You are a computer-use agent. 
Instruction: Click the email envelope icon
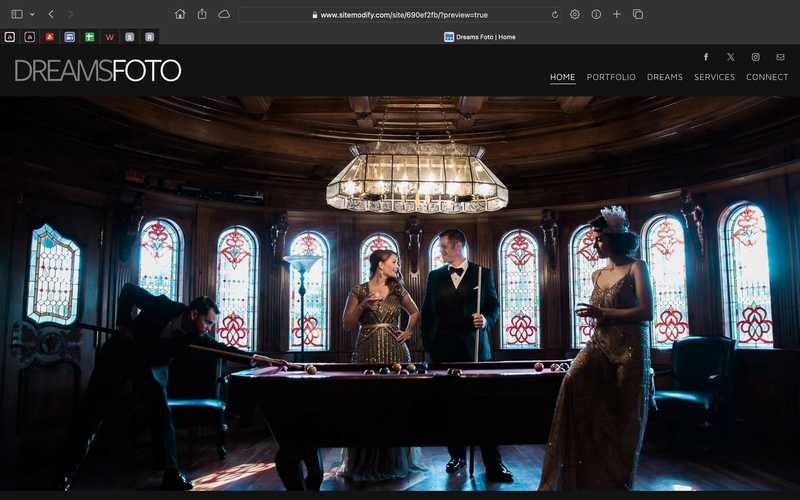click(781, 57)
